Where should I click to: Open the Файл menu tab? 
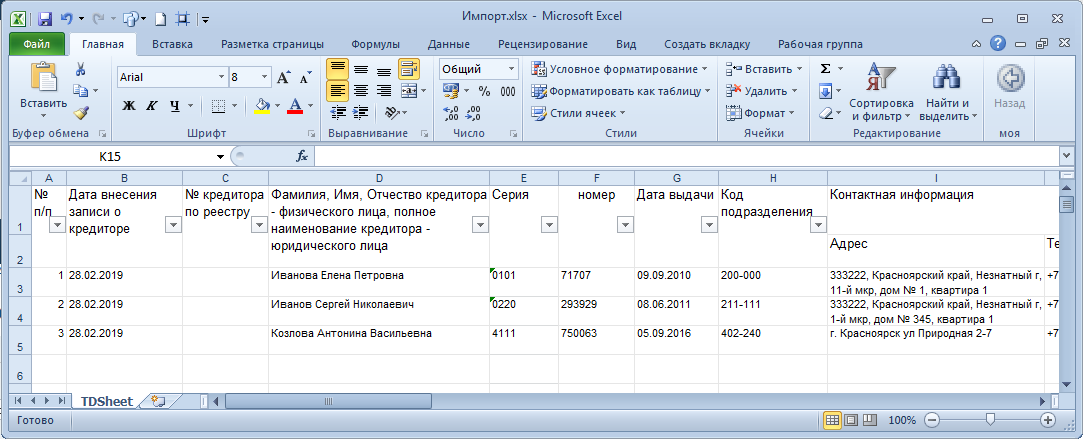37,44
